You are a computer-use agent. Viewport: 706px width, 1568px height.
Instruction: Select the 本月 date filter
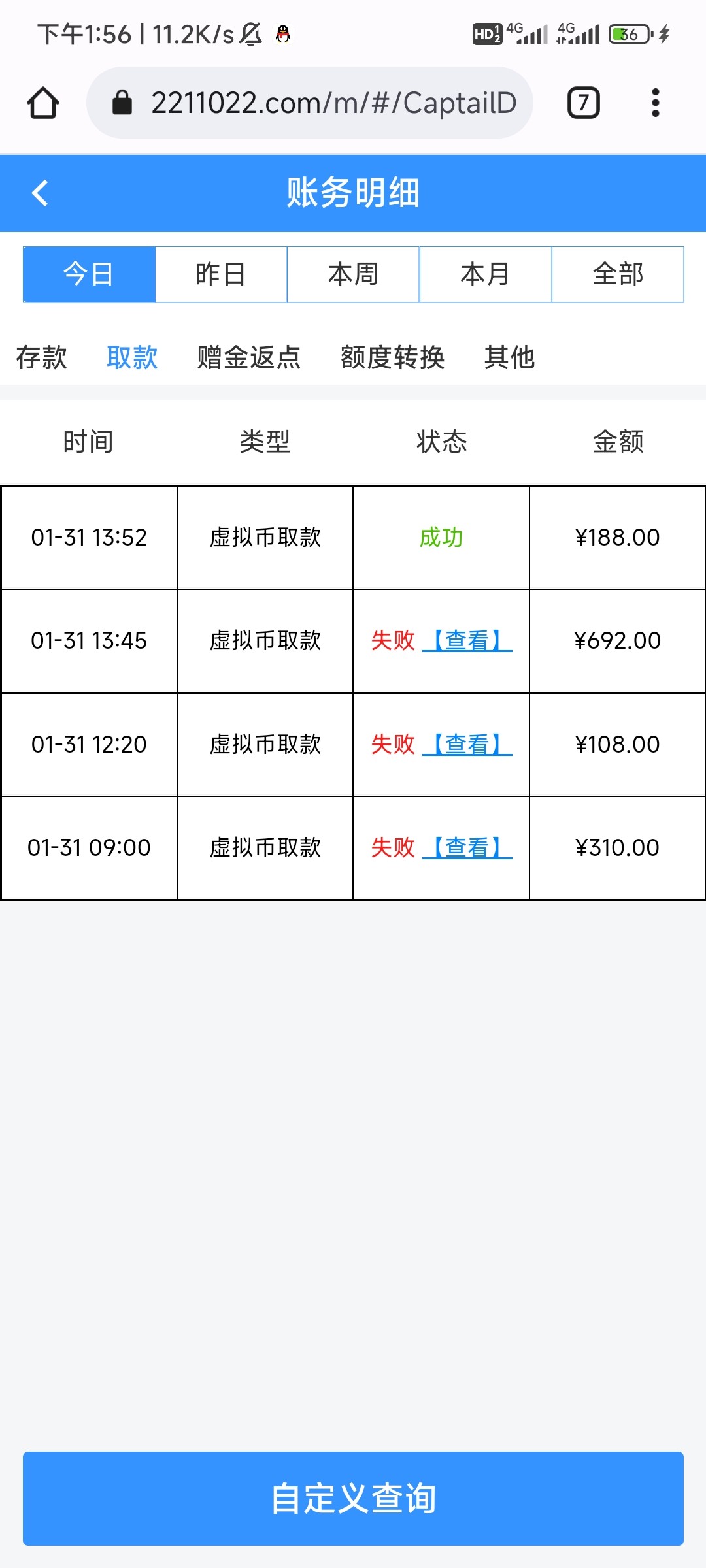coord(485,274)
